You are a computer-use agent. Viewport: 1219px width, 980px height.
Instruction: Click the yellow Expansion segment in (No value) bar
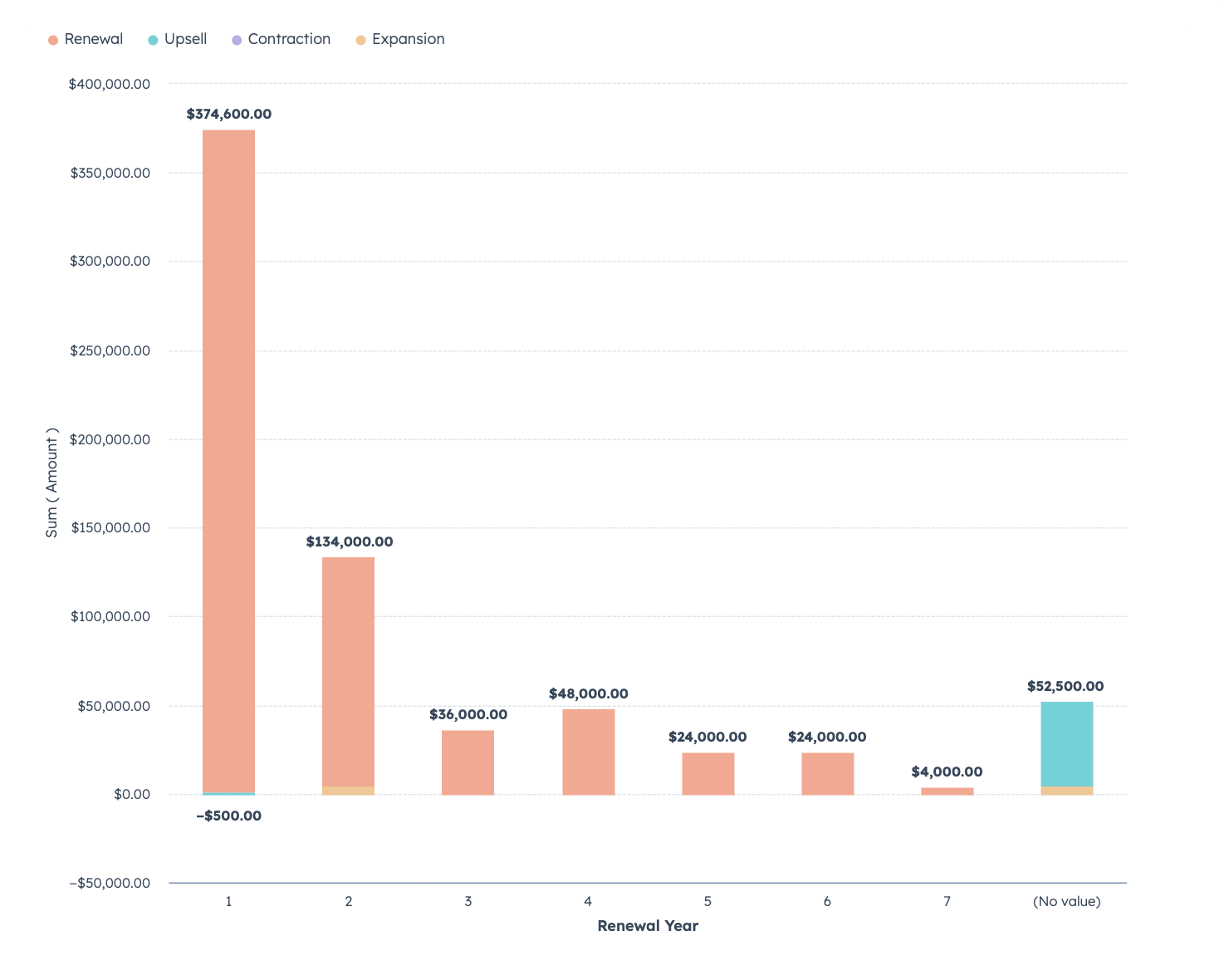point(1066,789)
